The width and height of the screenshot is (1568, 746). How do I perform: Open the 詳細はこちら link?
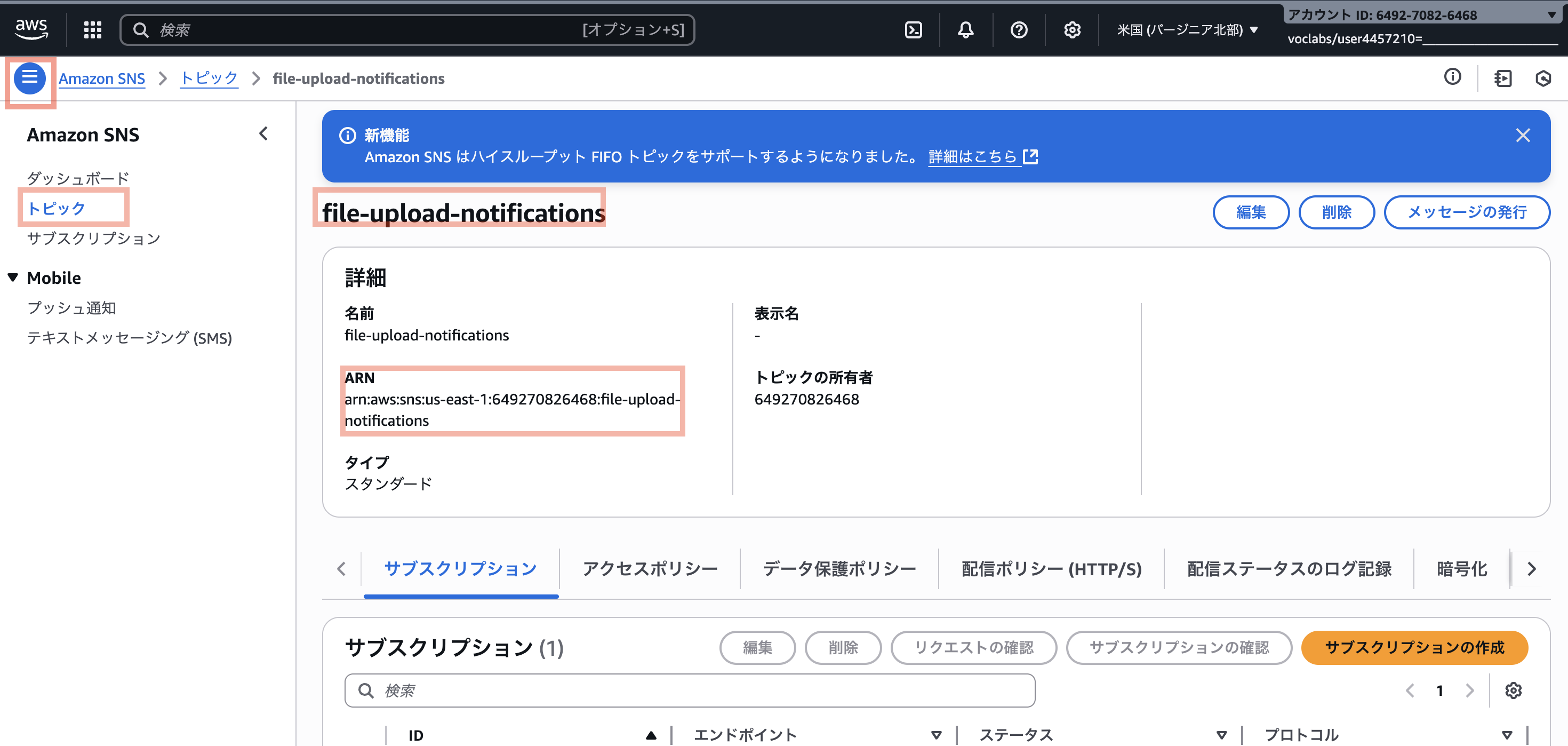point(982,156)
